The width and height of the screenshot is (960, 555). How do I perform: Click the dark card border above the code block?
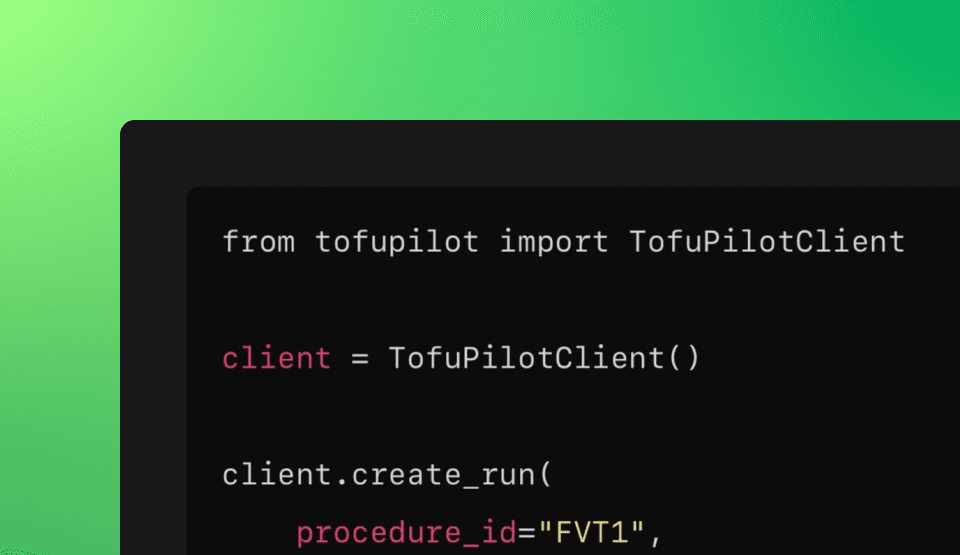coord(540,153)
